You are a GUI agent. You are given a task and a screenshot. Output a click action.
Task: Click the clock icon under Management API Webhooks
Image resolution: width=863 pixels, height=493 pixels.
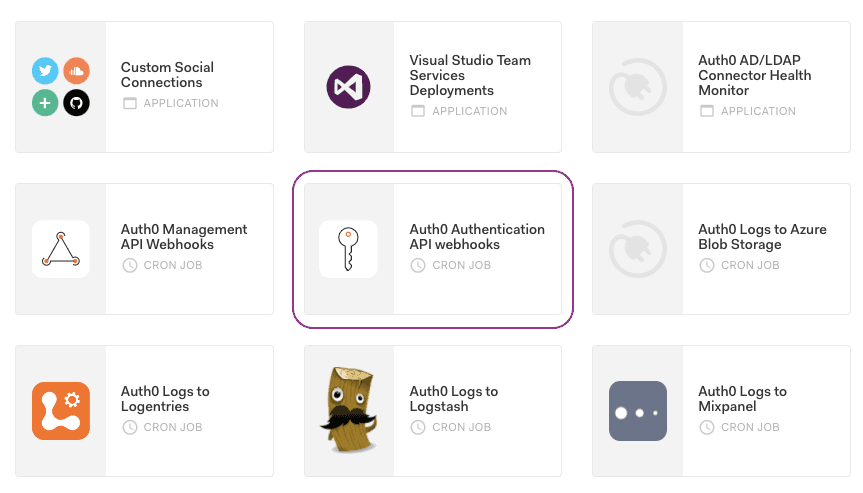tap(130, 265)
